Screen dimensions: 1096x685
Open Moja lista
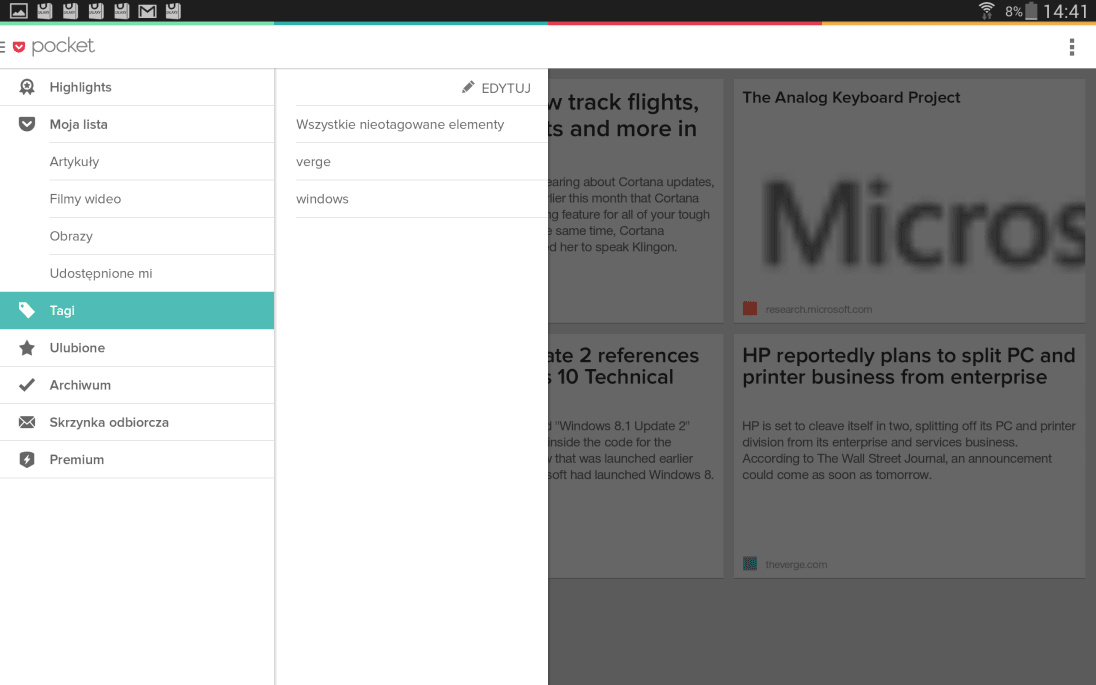click(x=137, y=124)
